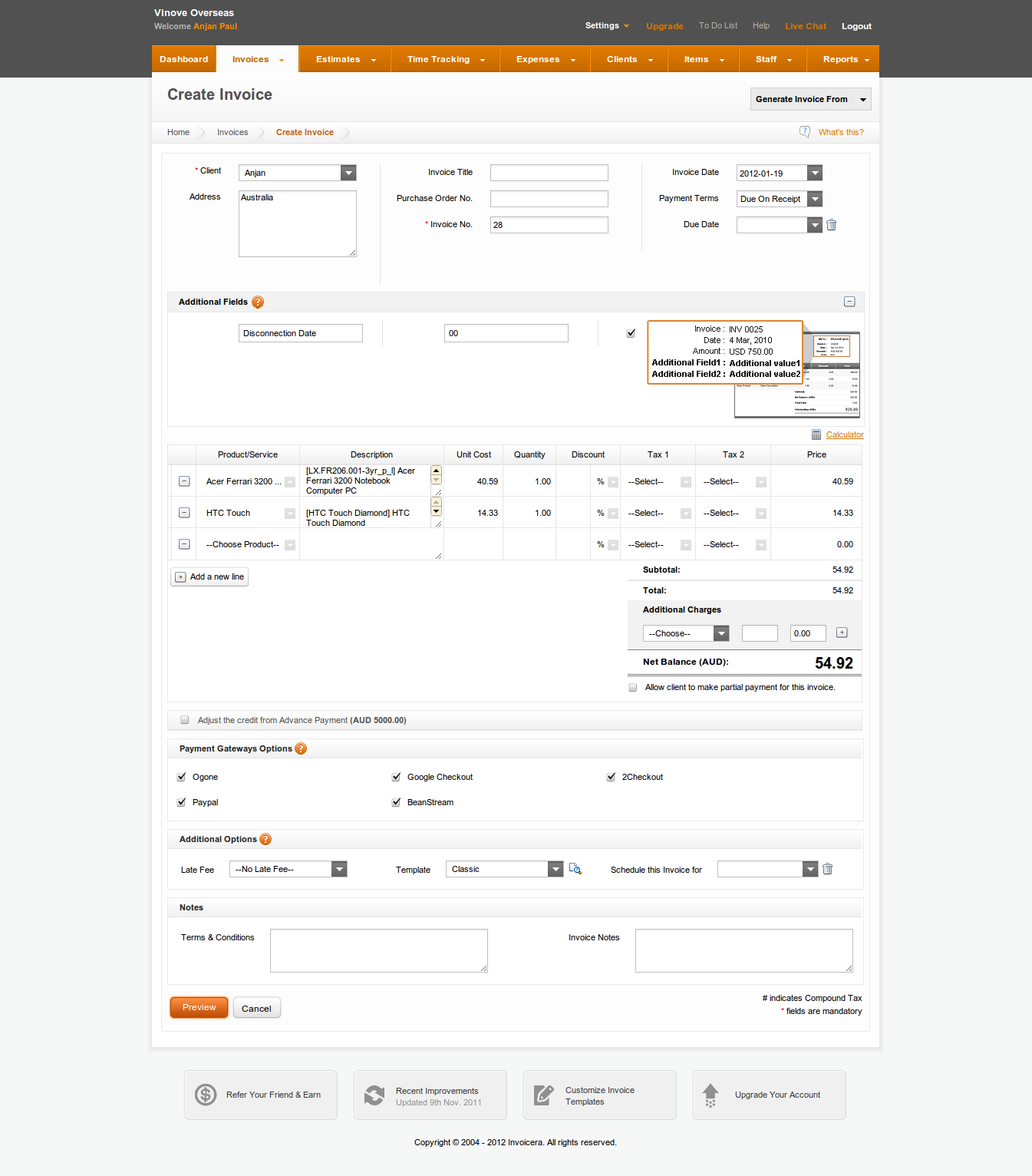Open the Client dropdown showing Anjan

[298, 173]
